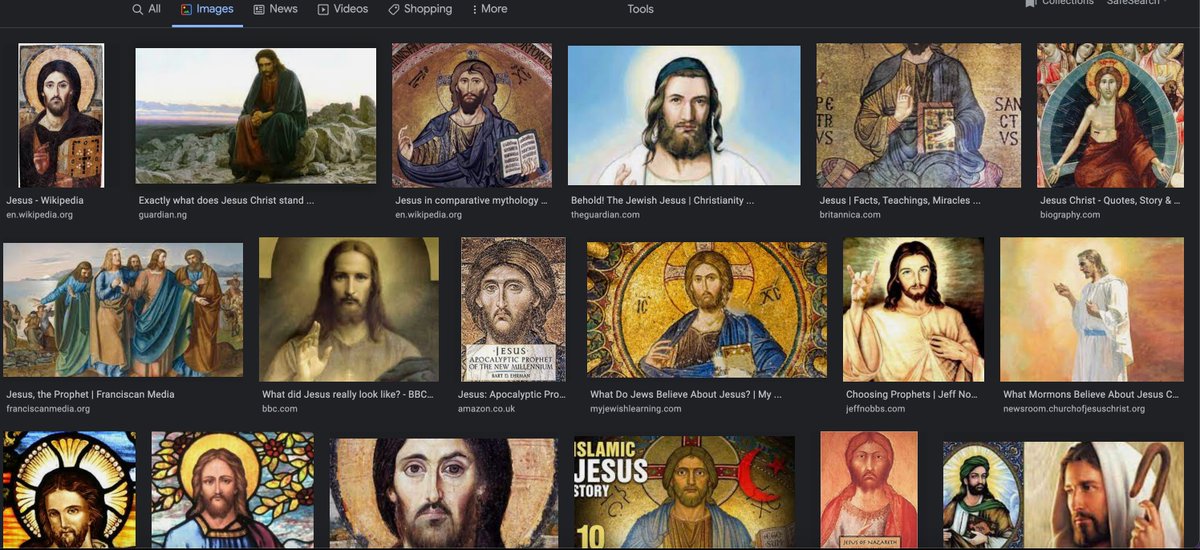This screenshot has height=550, width=1200.
Task: Open the close-up icon face thumbnail
Action: click(444, 493)
